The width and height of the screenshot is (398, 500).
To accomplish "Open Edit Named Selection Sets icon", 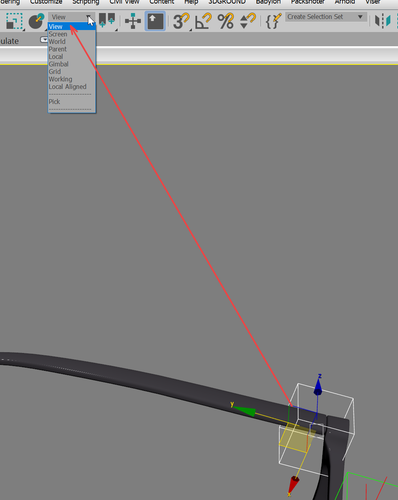I will click(273, 21).
